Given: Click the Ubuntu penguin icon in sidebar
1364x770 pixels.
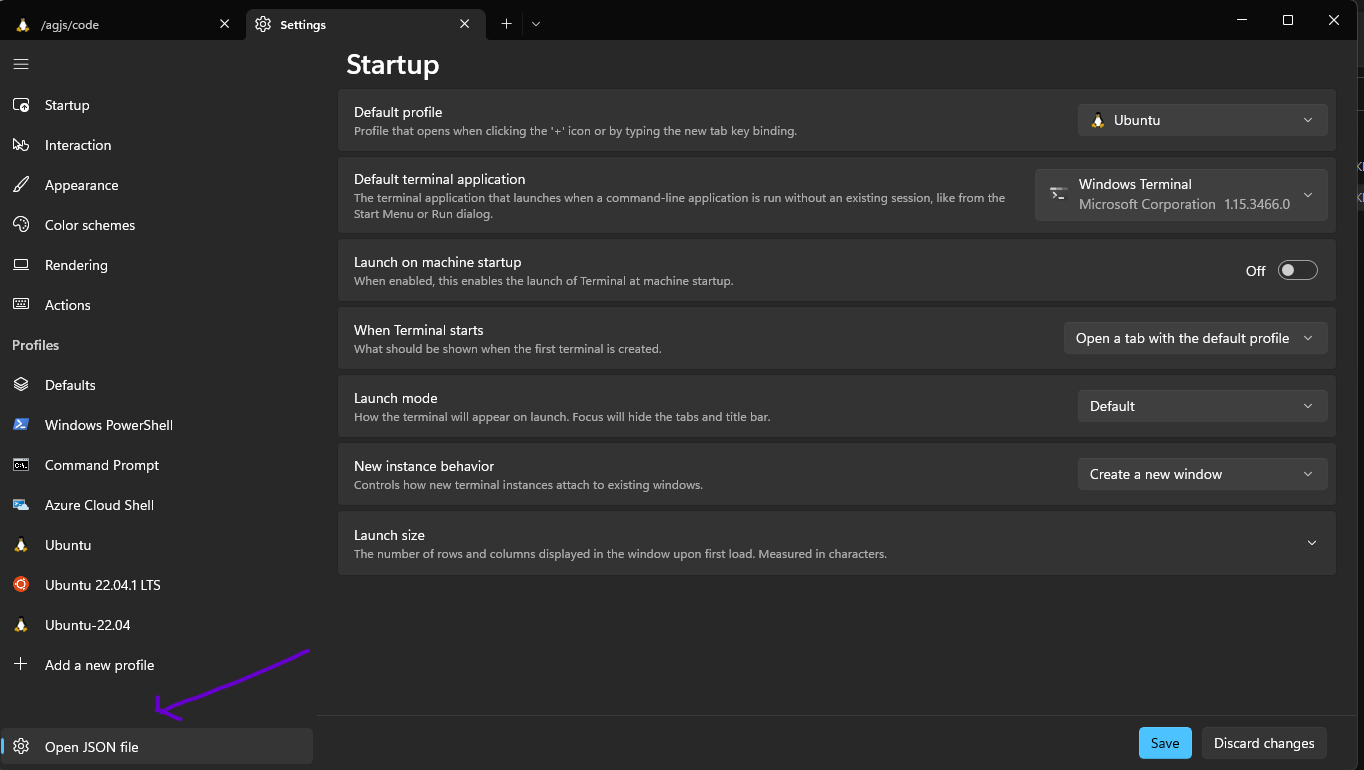Looking at the screenshot, I should pyautogui.click(x=21, y=545).
